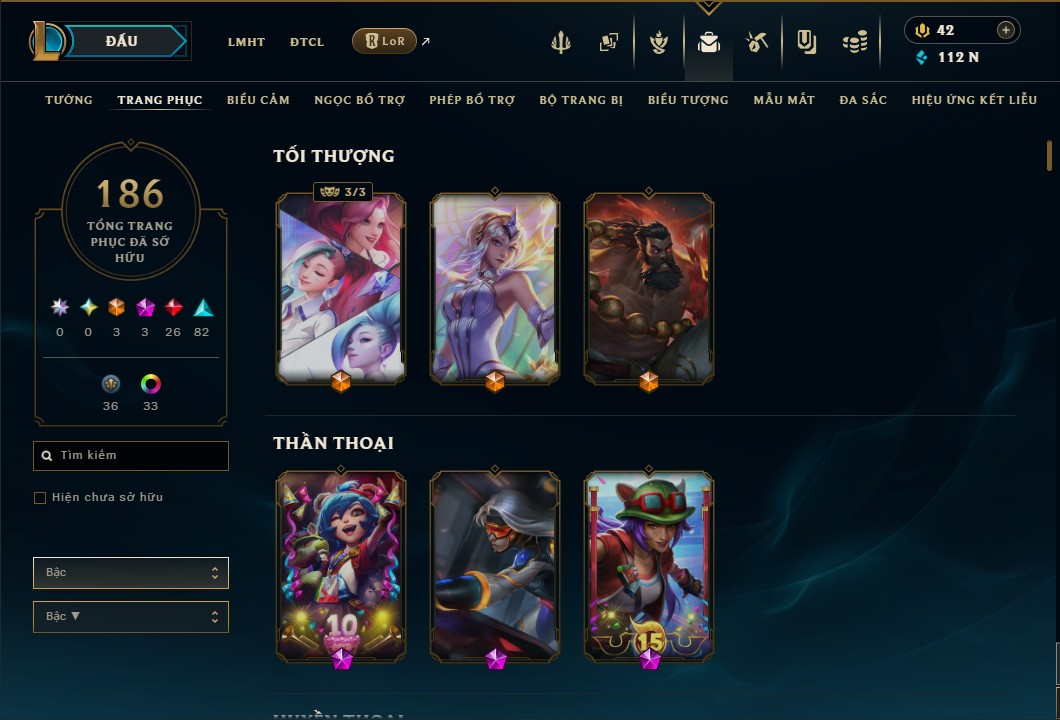Click the League of Legends logo
The image size is (1060, 720).
point(46,41)
